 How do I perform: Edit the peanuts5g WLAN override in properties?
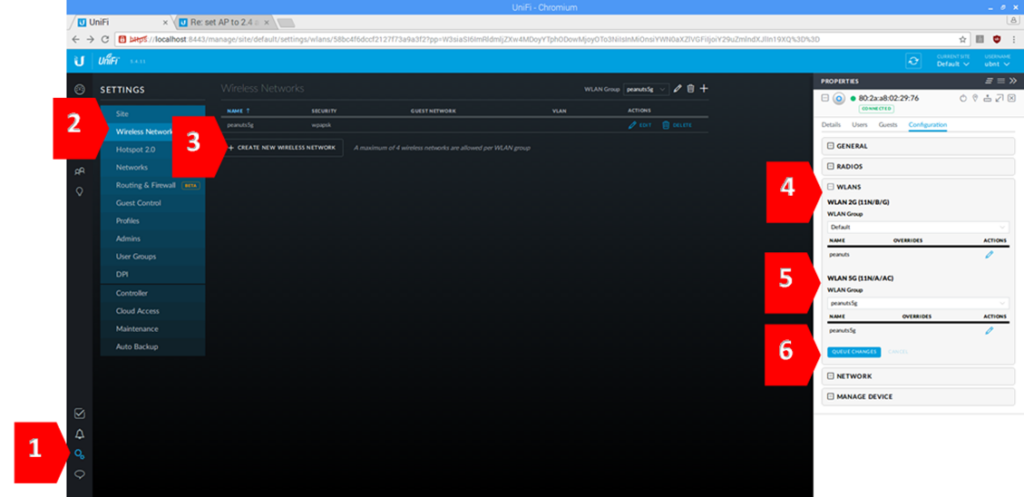click(989, 331)
